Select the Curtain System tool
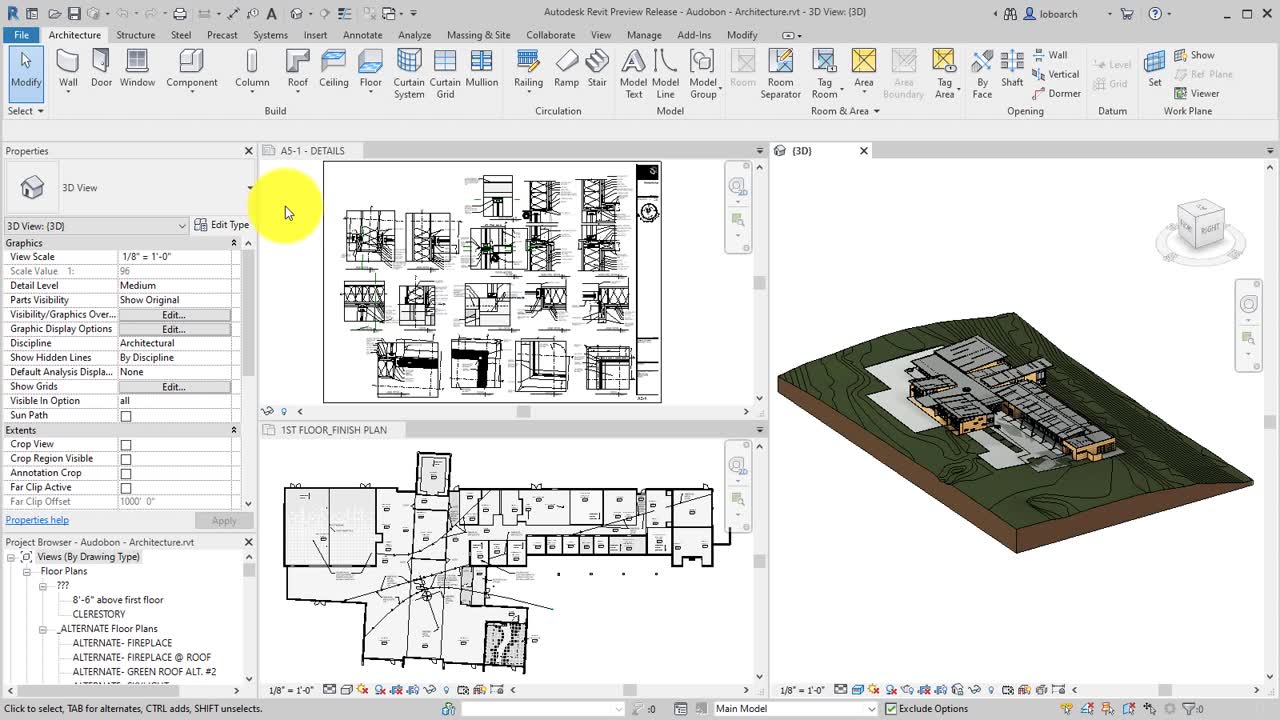 point(409,74)
